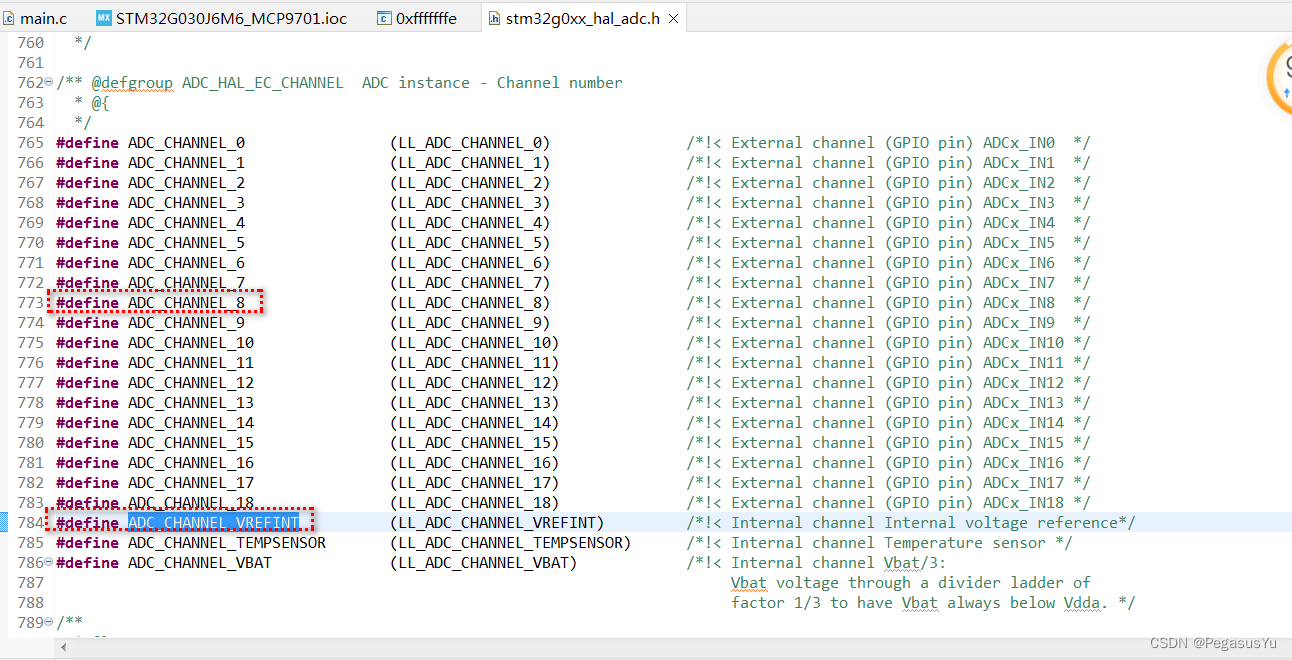Click line number 773 in the gutter
1292x660 pixels.
[31, 302]
